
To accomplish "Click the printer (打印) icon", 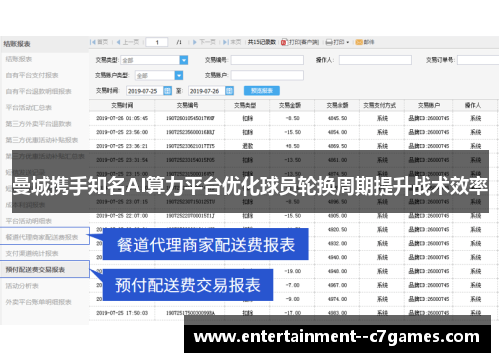I will (x=329, y=42).
